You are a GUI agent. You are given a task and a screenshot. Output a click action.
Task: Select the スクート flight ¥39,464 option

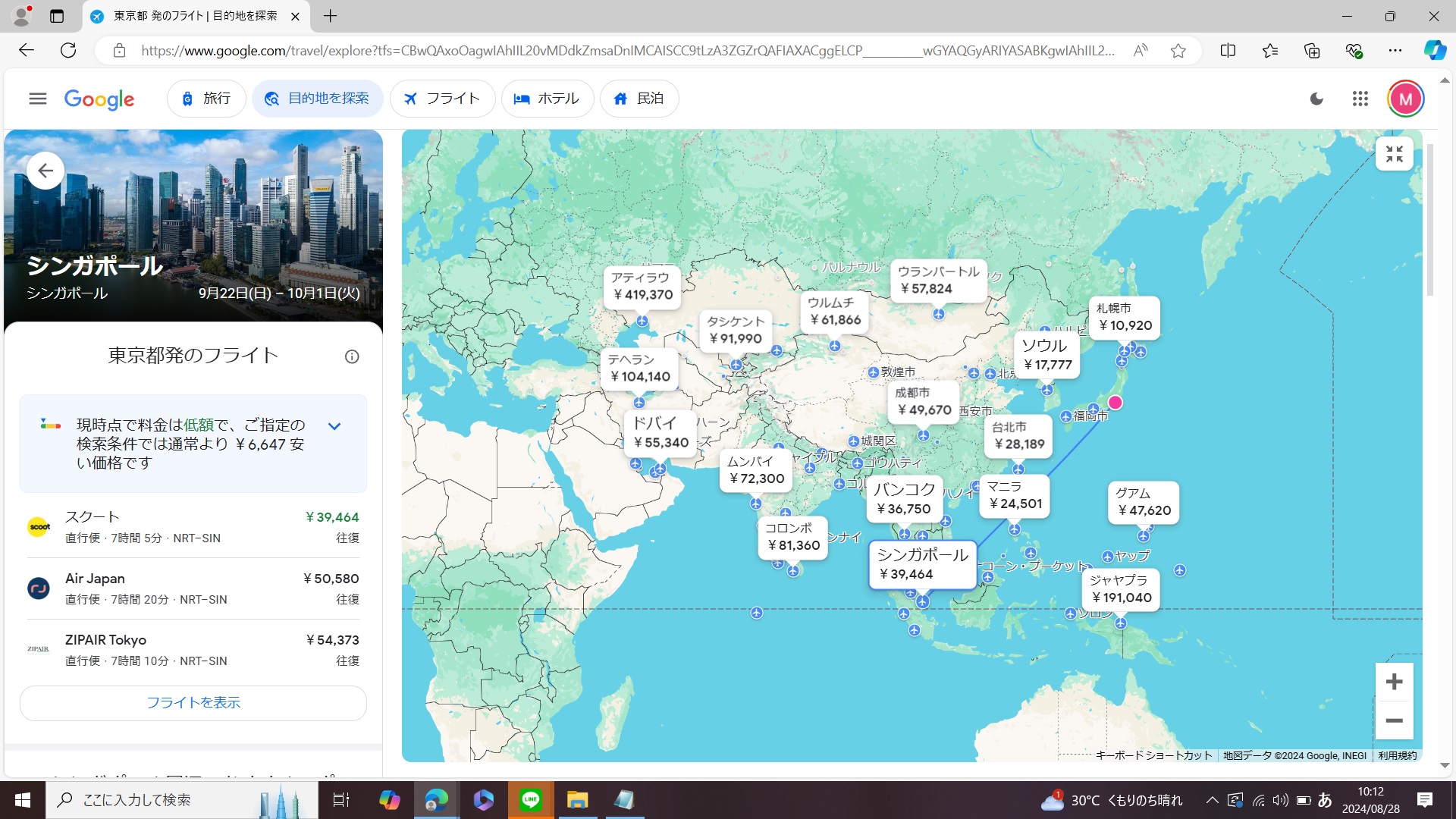(x=193, y=527)
